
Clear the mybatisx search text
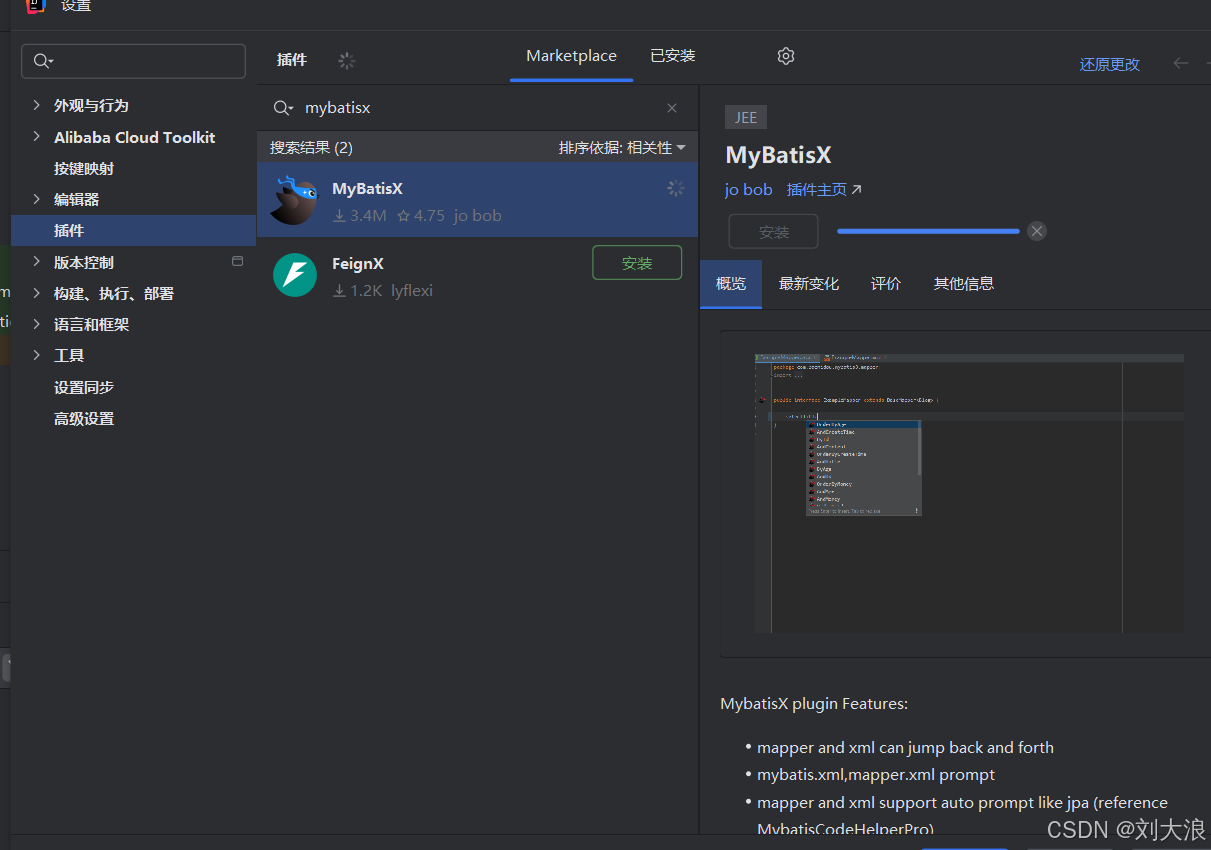pyautogui.click(x=672, y=108)
